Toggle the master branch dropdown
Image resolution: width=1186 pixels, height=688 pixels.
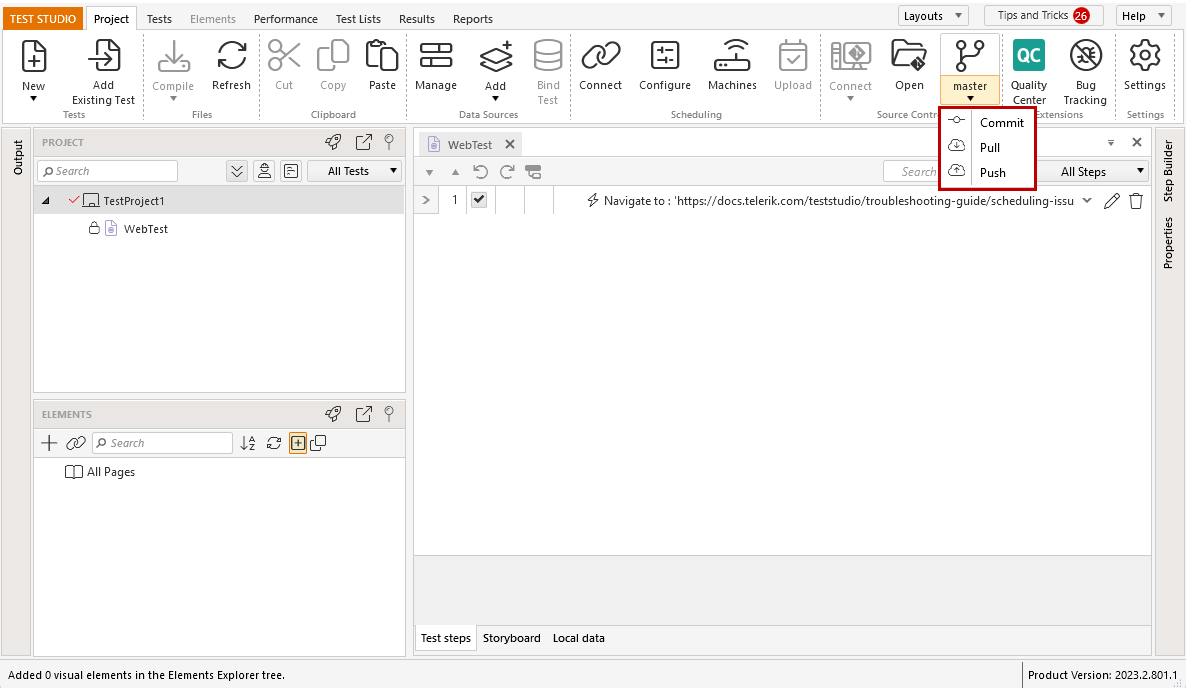click(970, 91)
